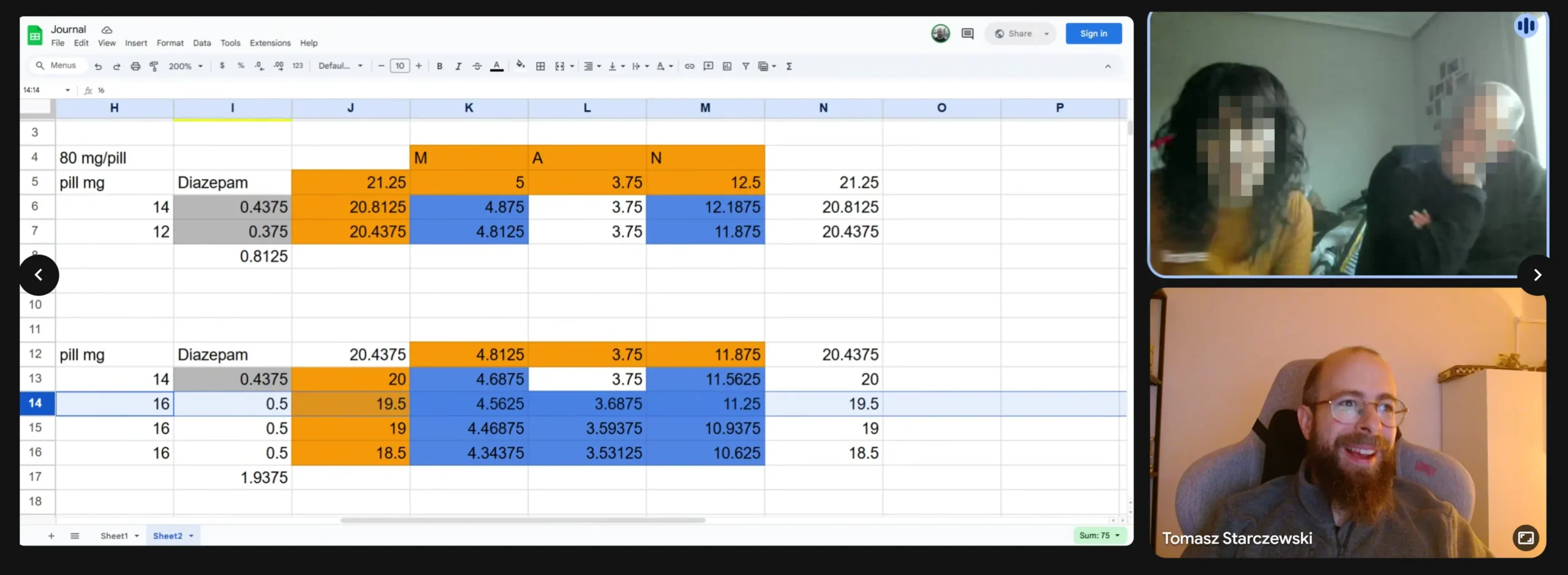The height and width of the screenshot is (575, 1568).
Task: Print the spreadsheet using the printer icon
Action: coord(135,66)
